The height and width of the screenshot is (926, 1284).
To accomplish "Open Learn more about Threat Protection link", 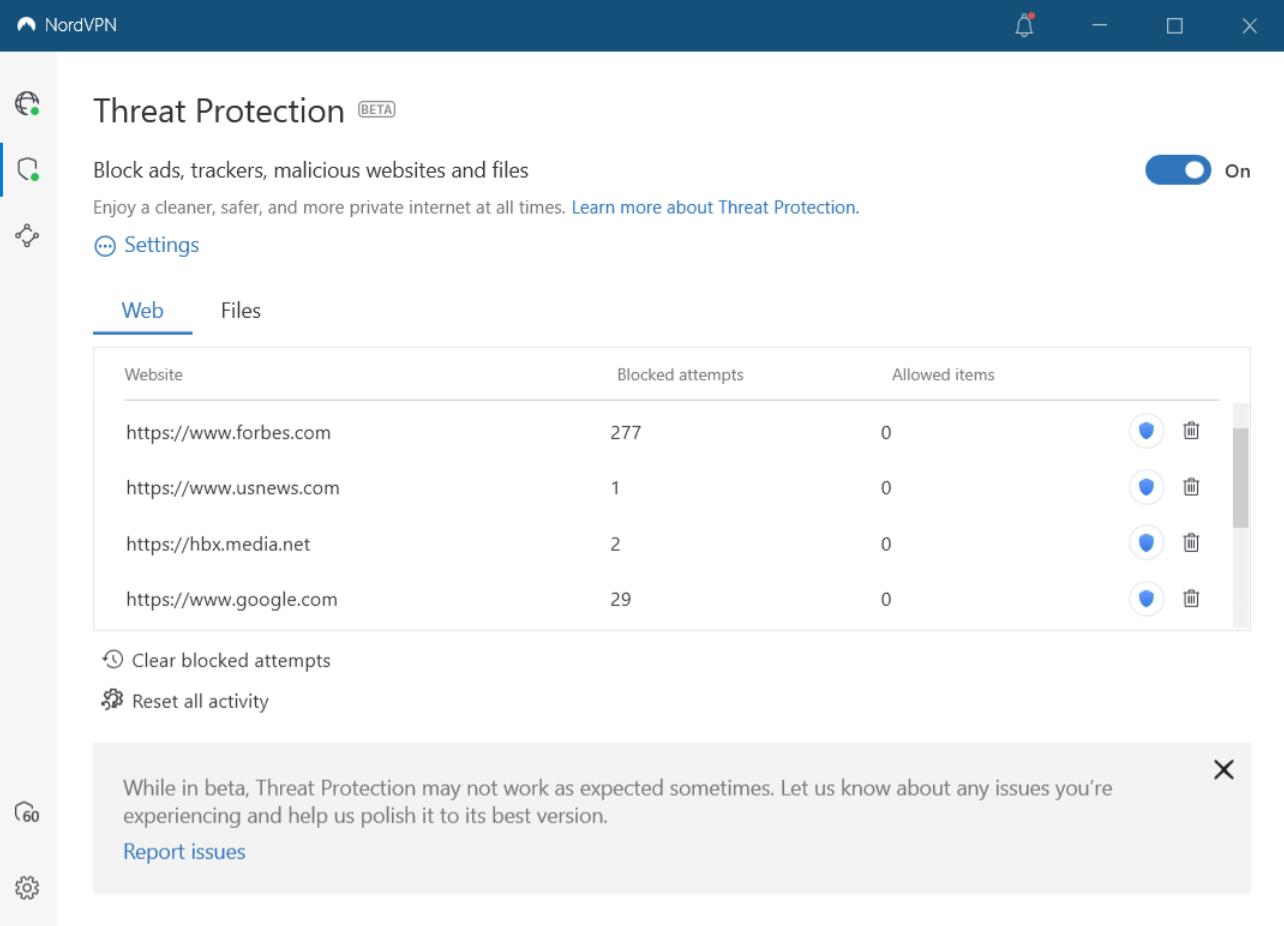I will click(715, 208).
